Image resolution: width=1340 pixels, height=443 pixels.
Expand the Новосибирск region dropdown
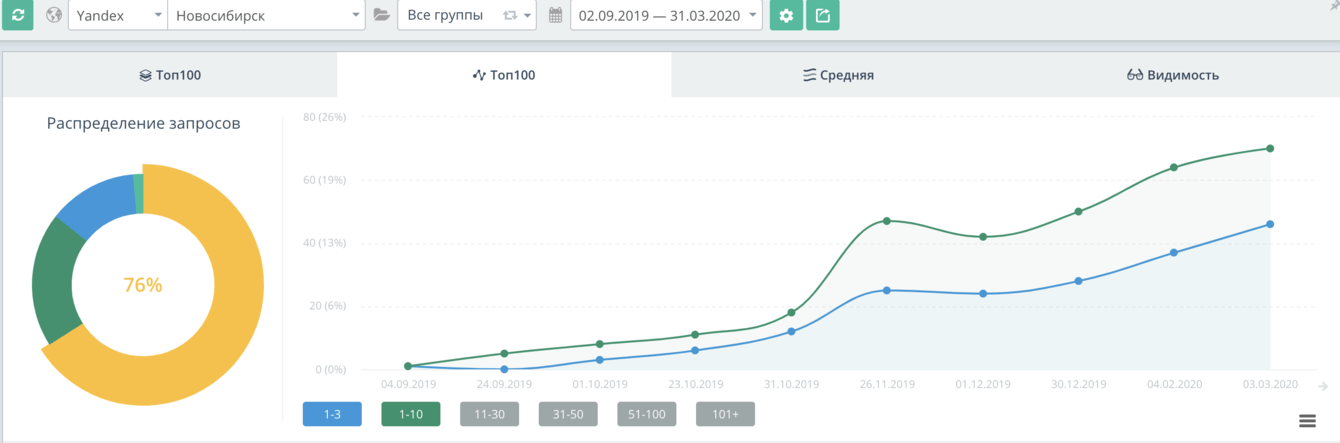point(266,15)
